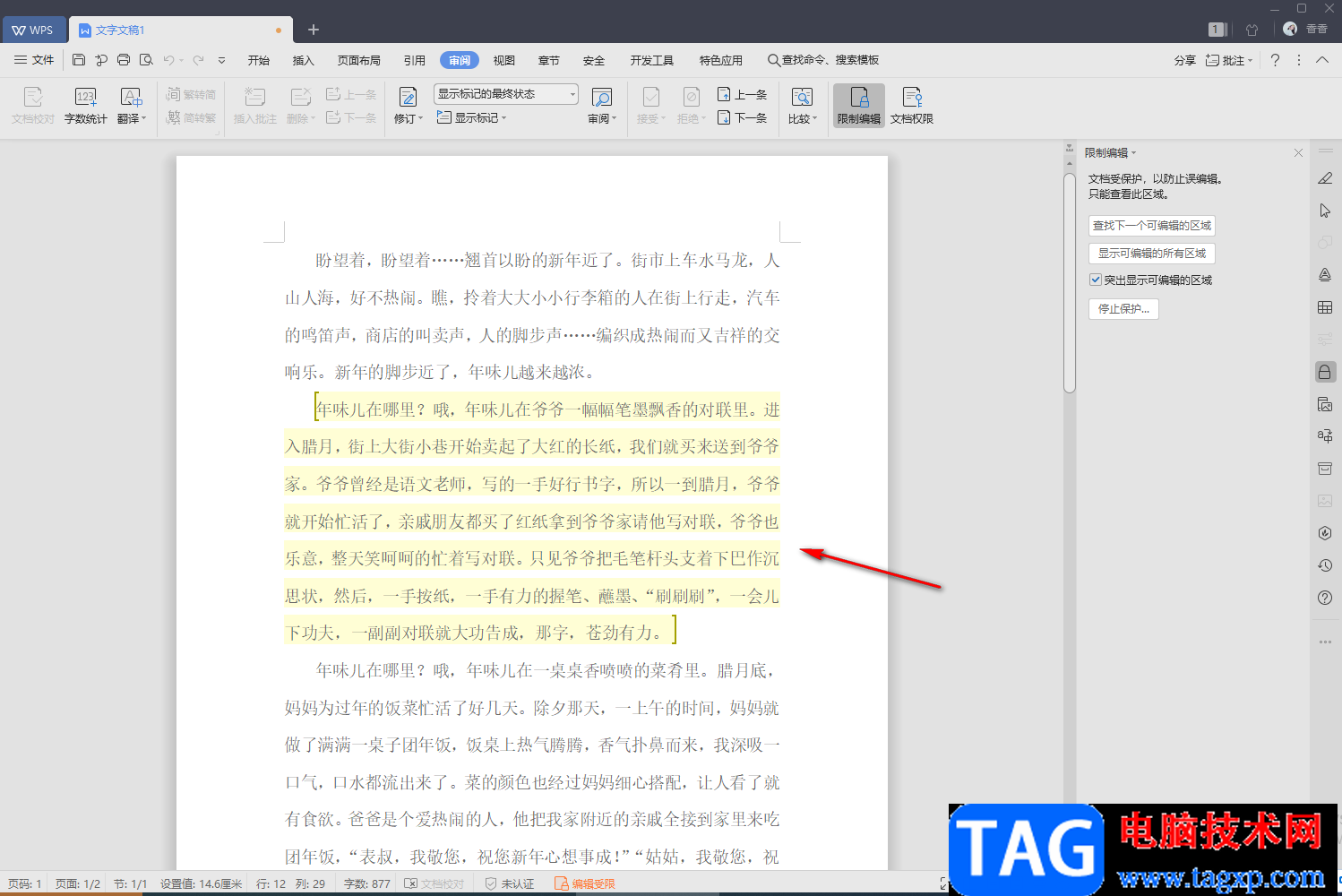Toggle 突出显示可编辑的区域 checkbox

pos(1095,280)
